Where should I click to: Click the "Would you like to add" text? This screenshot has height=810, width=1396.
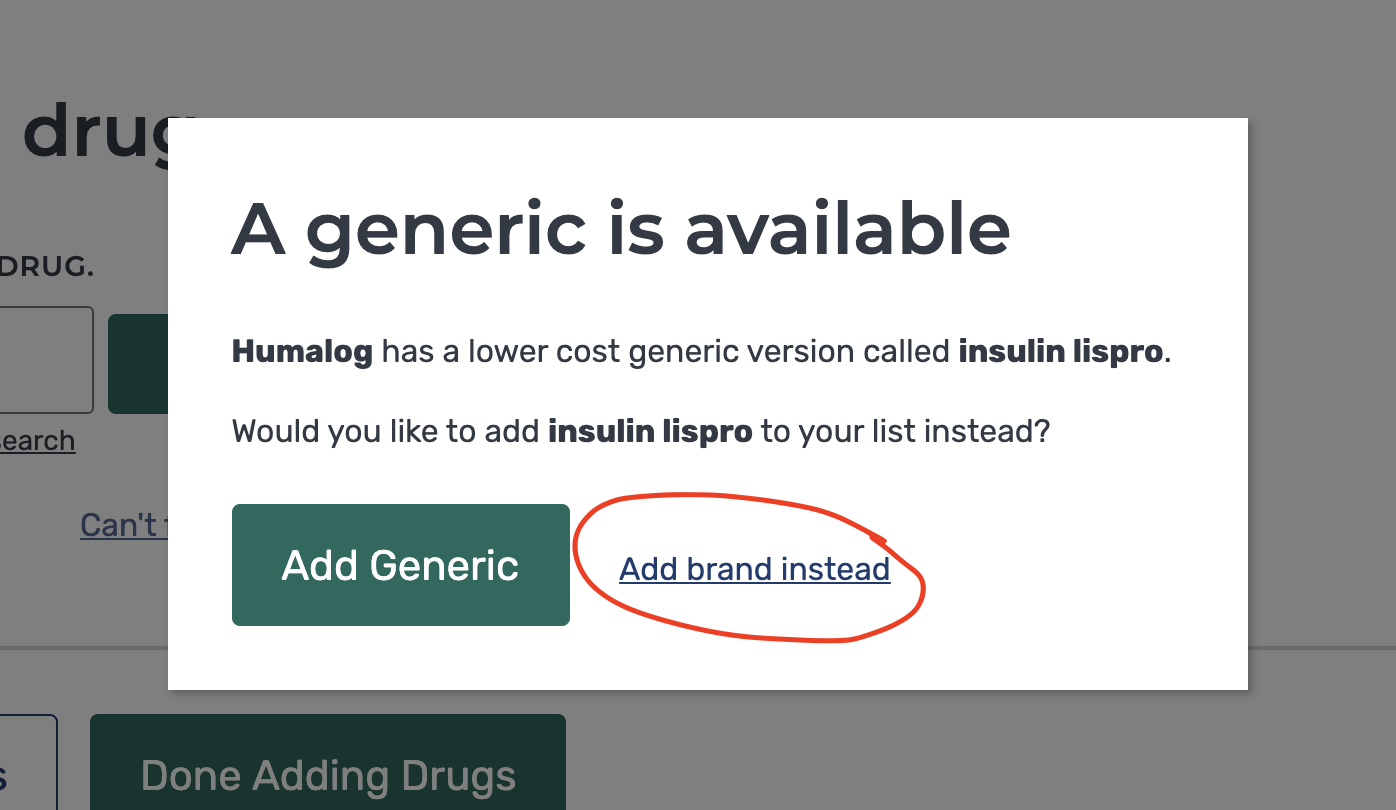[387, 432]
